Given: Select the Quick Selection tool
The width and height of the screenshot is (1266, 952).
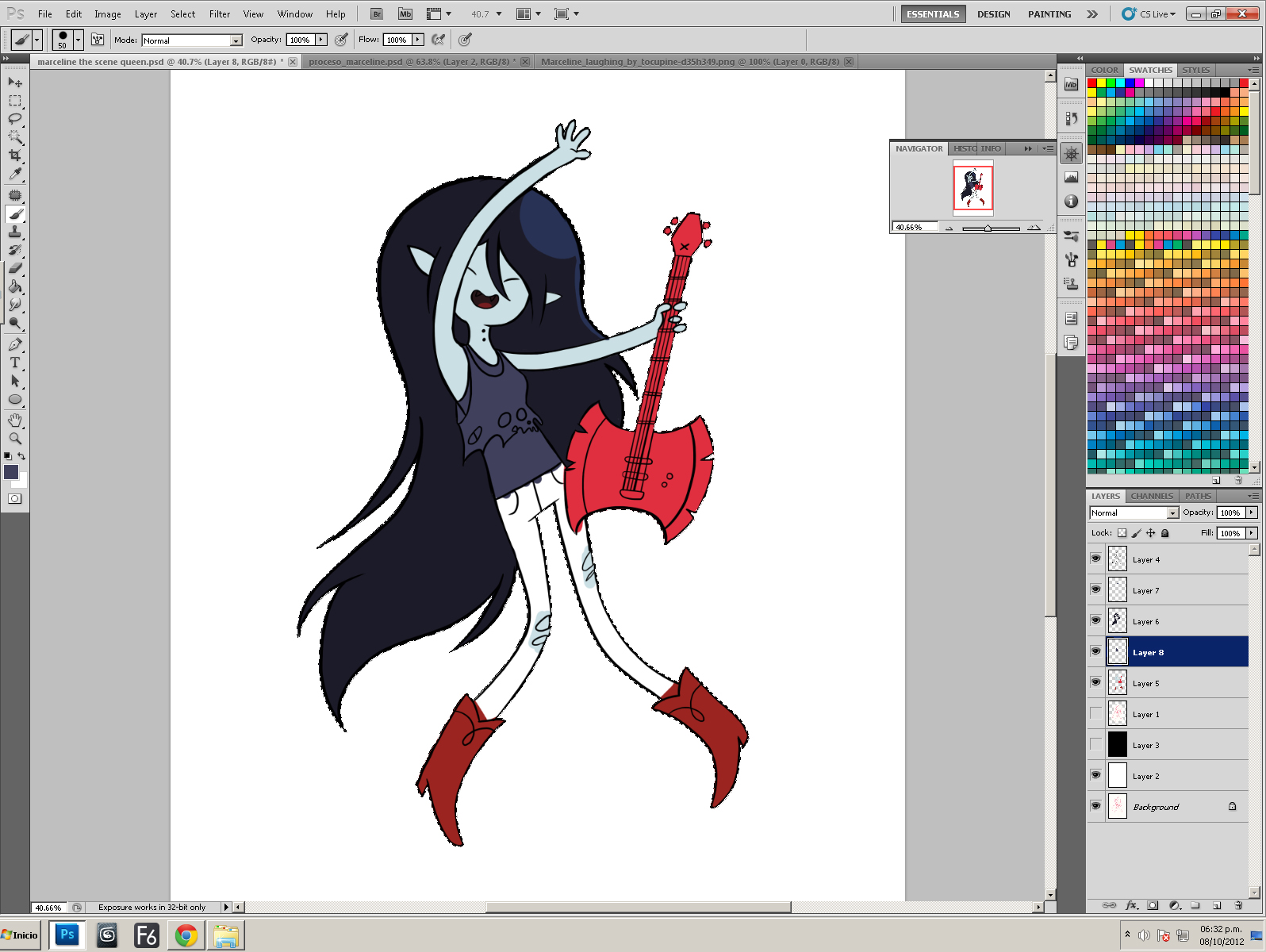Looking at the screenshot, I should point(15,137).
